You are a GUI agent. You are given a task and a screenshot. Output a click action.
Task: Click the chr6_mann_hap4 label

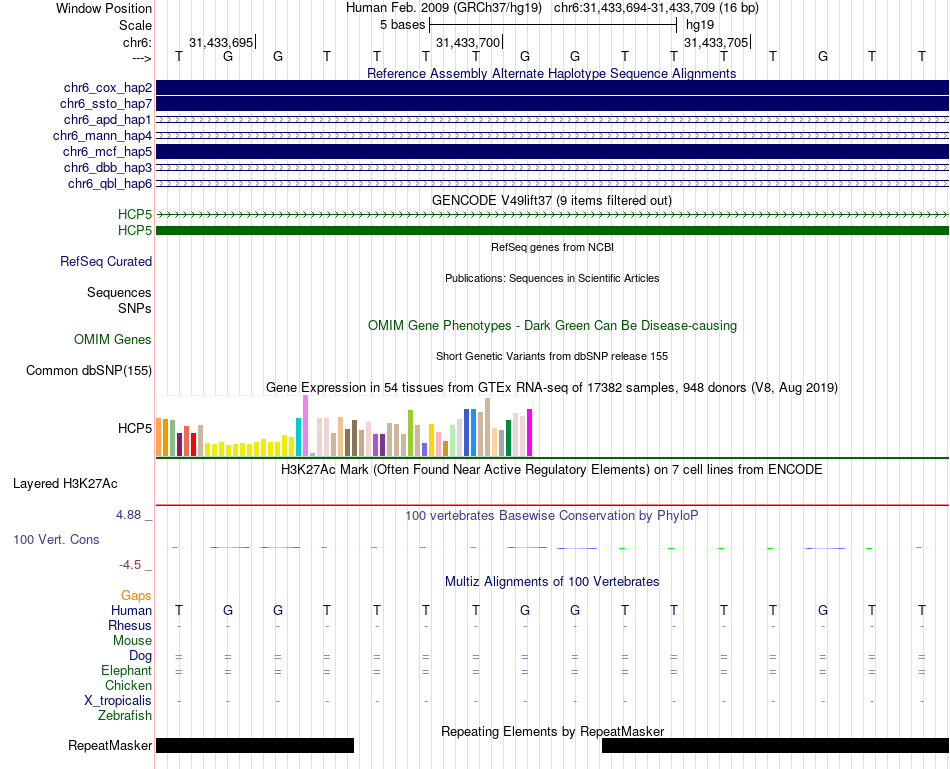pos(102,136)
